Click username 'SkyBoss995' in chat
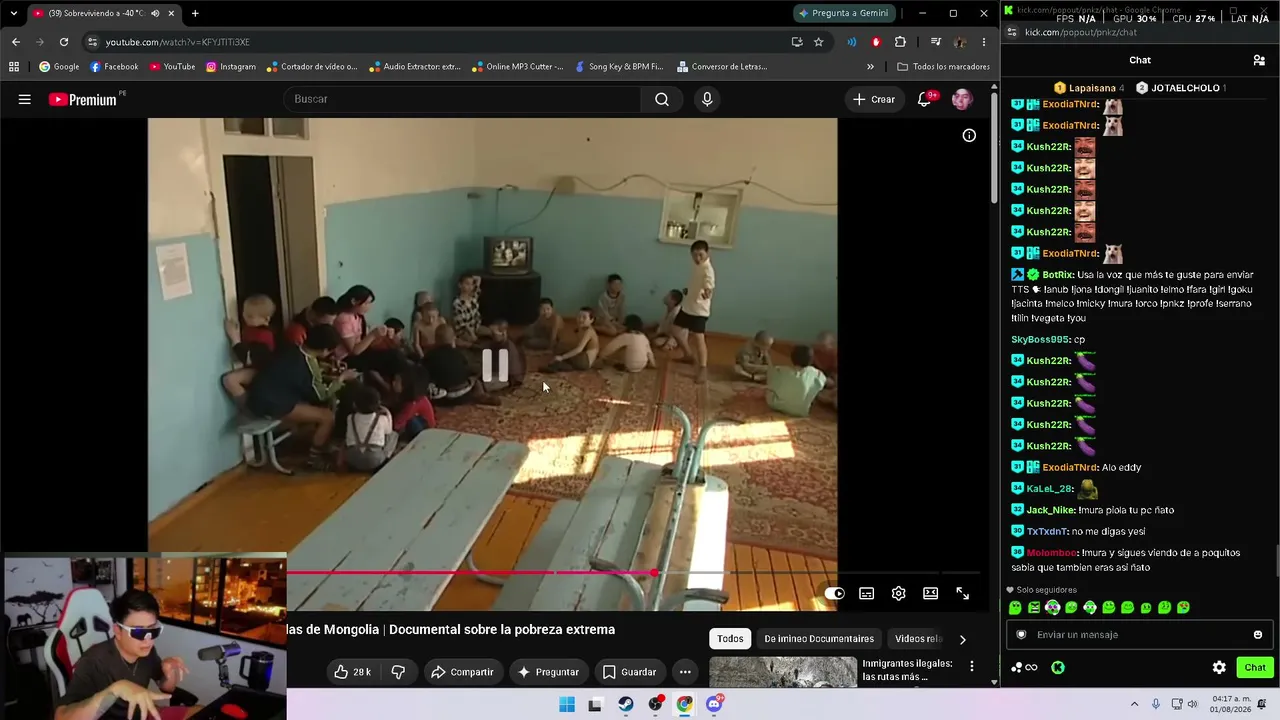Screen dimensions: 1280x720 (1040, 340)
